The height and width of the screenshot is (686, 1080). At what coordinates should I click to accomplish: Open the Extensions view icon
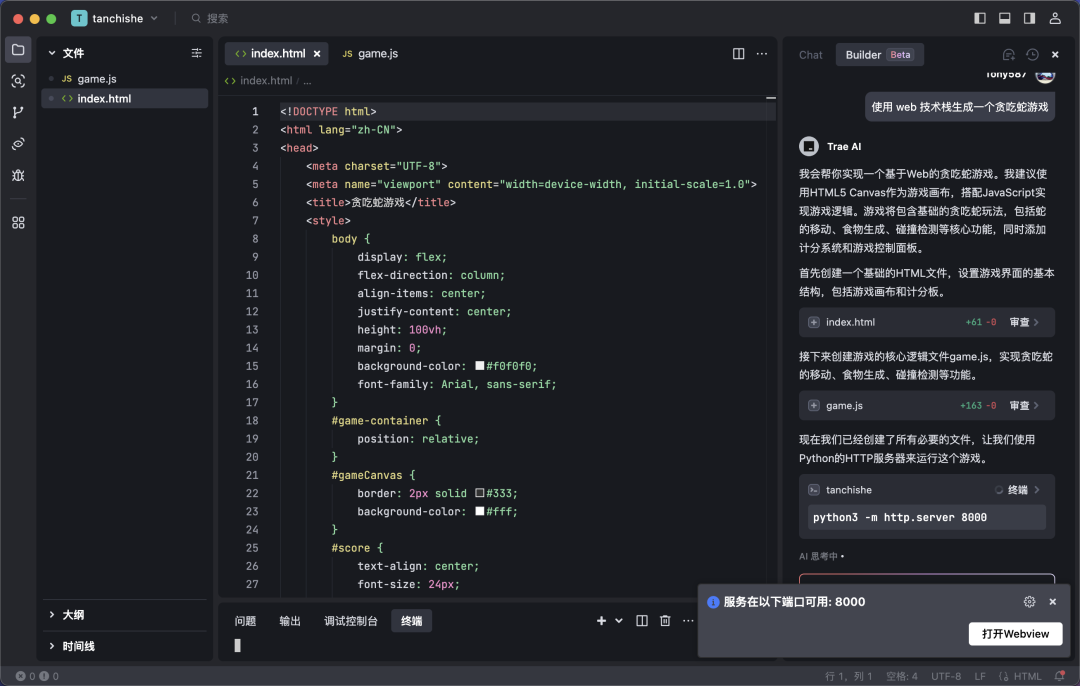18,222
